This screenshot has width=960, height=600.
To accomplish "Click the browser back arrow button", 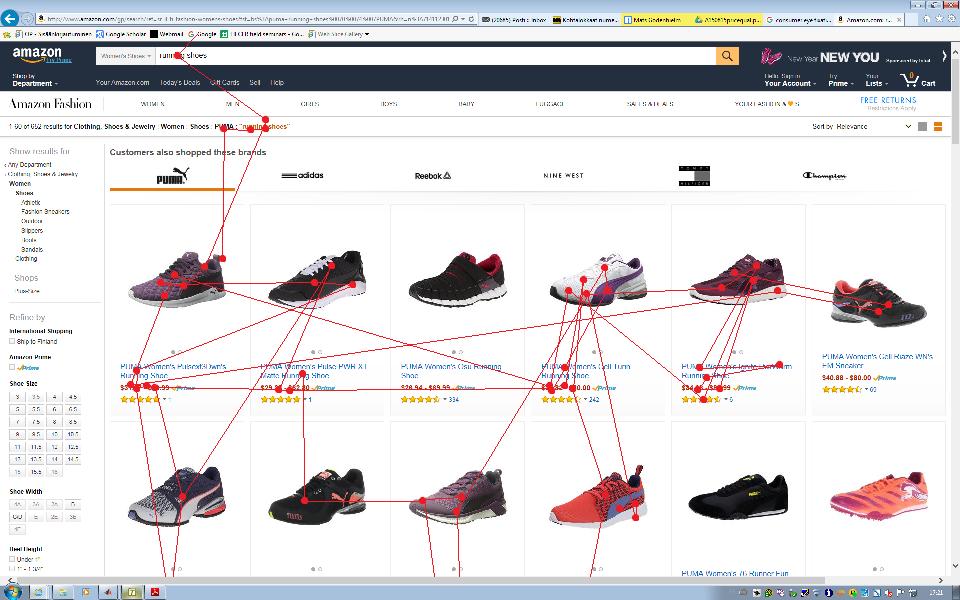I will click(x=9, y=18).
